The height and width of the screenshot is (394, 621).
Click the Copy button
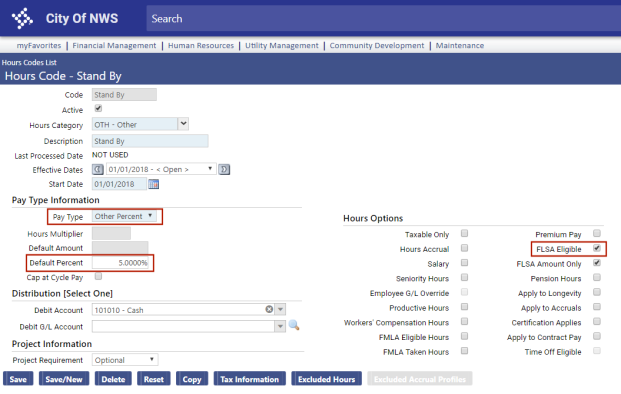coord(192,379)
